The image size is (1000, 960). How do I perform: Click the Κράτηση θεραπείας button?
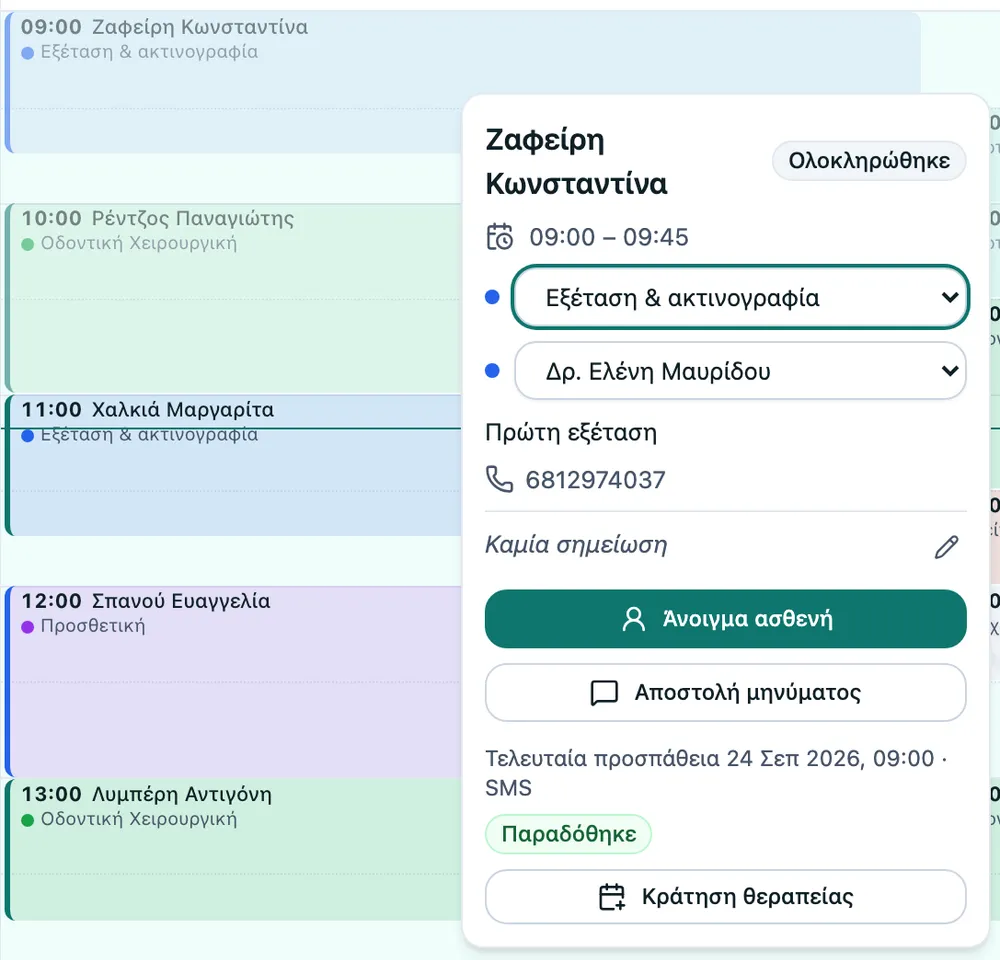[726, 897]
